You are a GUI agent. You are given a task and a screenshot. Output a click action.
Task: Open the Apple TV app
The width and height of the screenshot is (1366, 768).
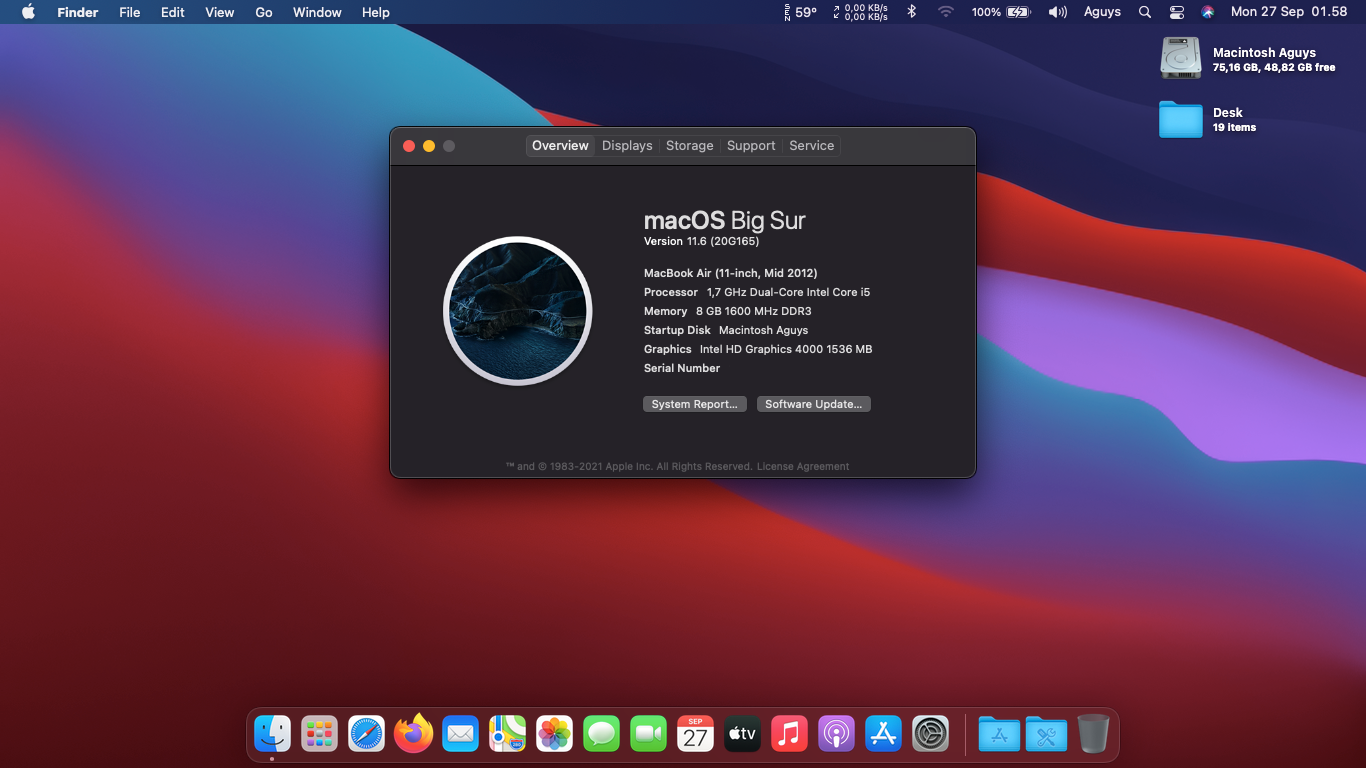(x=742, y=734)
